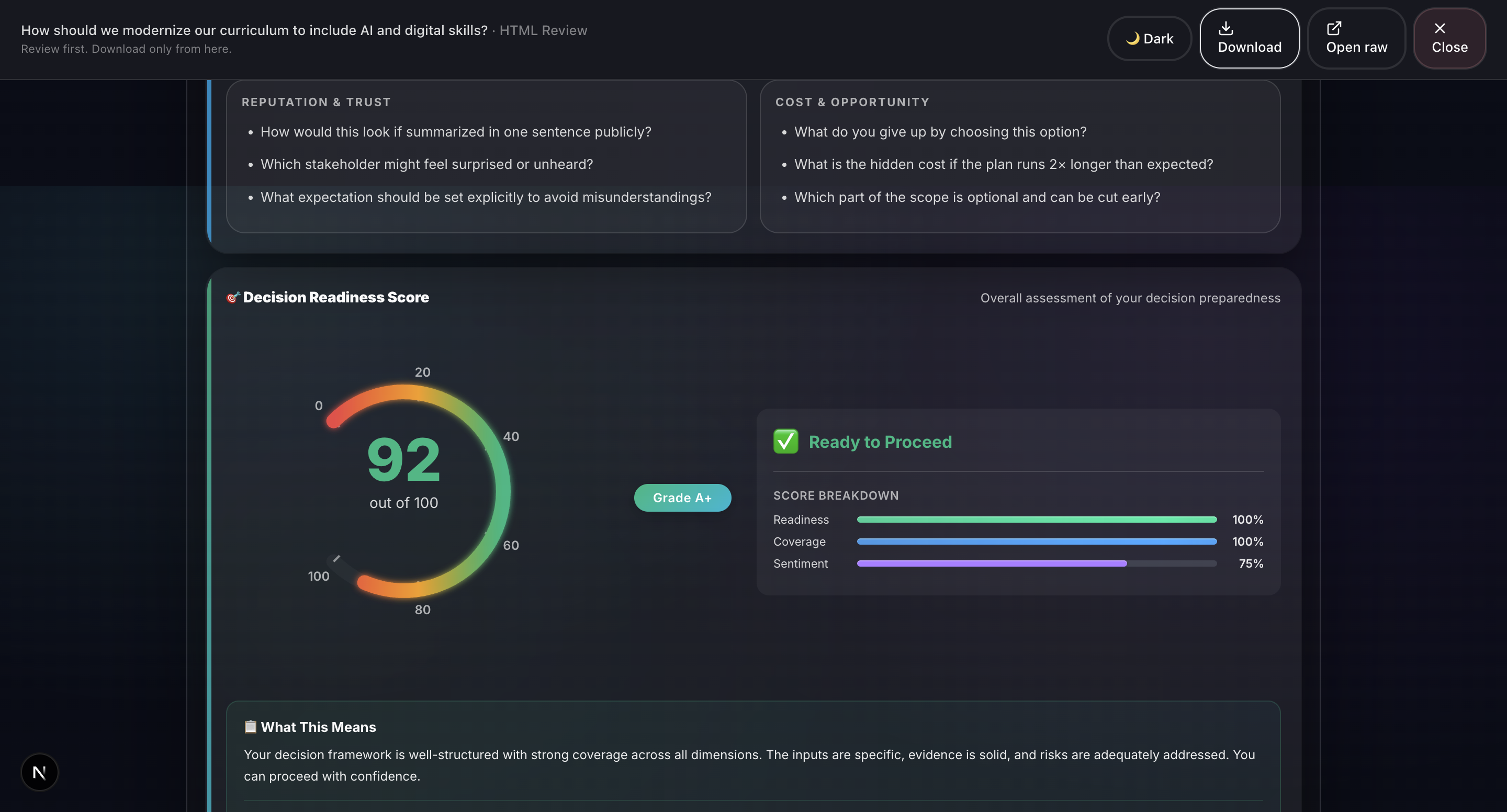Click the Next.js N badge icon
The width and height of the screenshot is (1507, 812).
39,772
